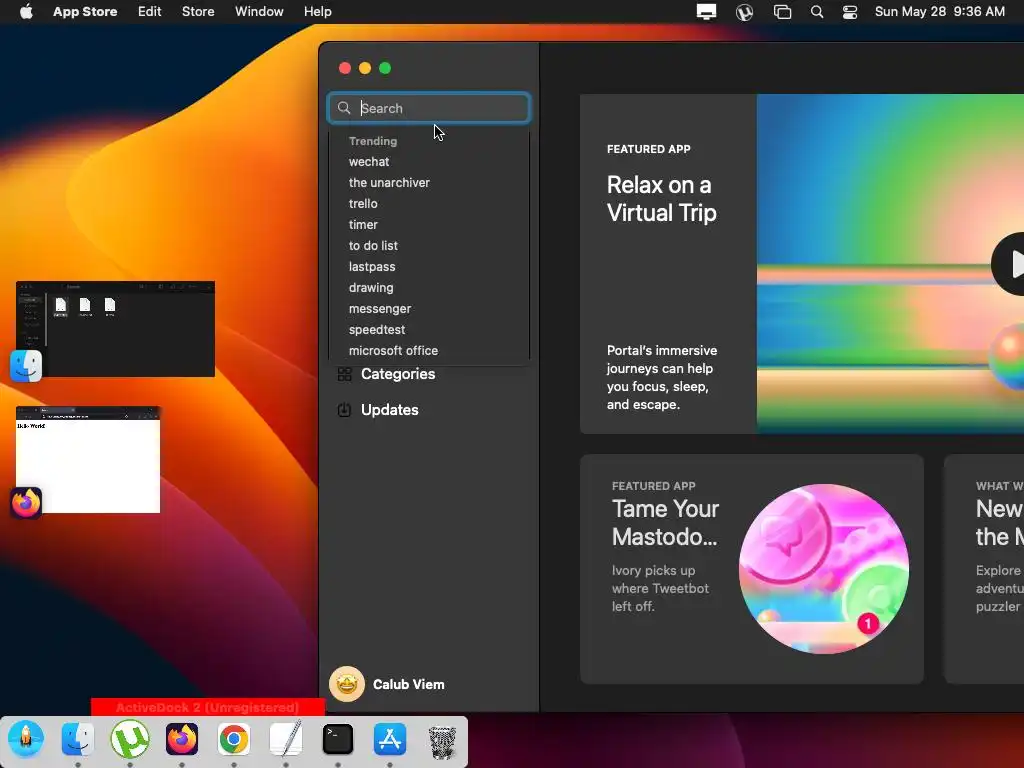Minimize the App Store window with yellow button
This screenshot has width=1024, height=768.
coord(365,68)
